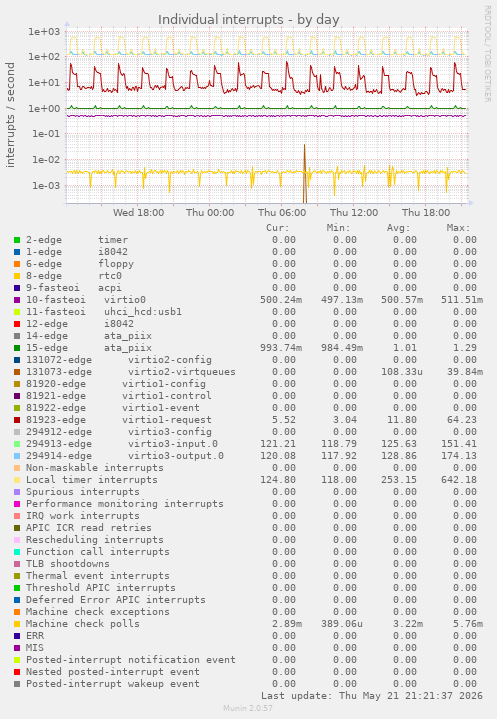Click the Thu 12:00 time axis label
497x719 pixels.
(x=354, y=213)
